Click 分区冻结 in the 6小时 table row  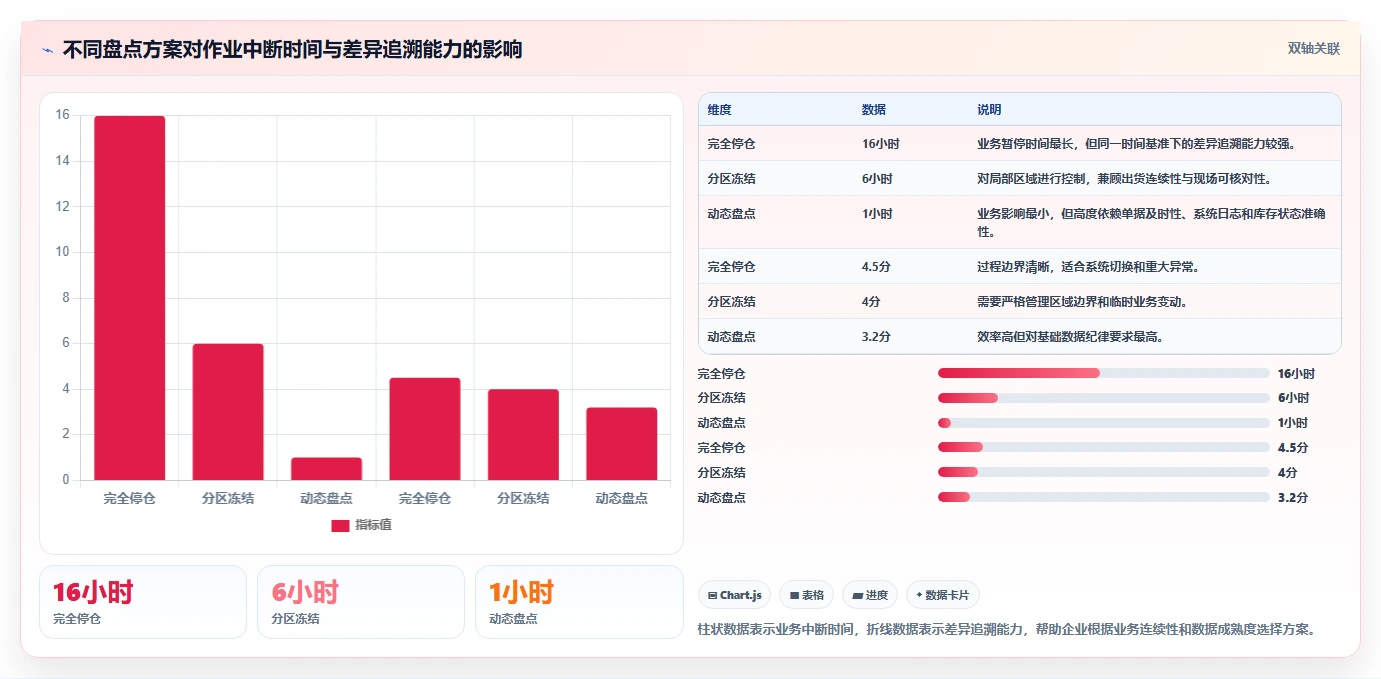731,179
